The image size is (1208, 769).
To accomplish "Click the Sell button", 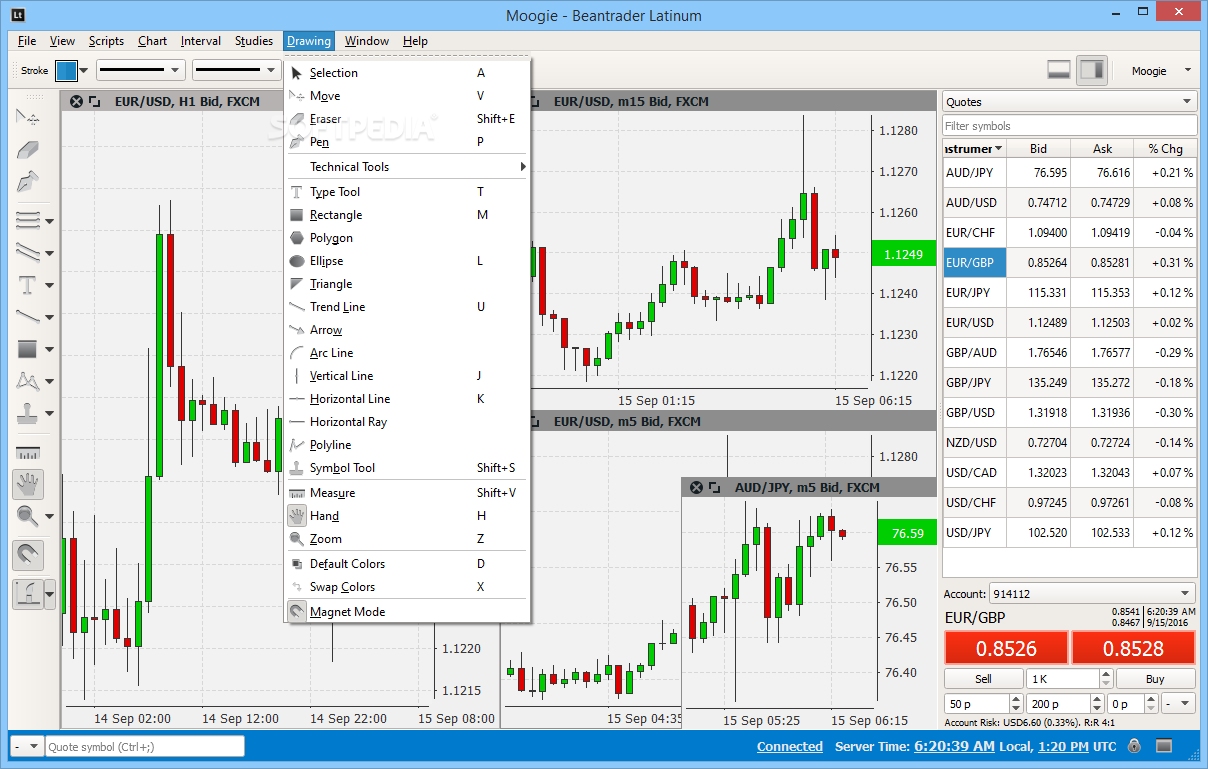I will (x=983, y=679).
